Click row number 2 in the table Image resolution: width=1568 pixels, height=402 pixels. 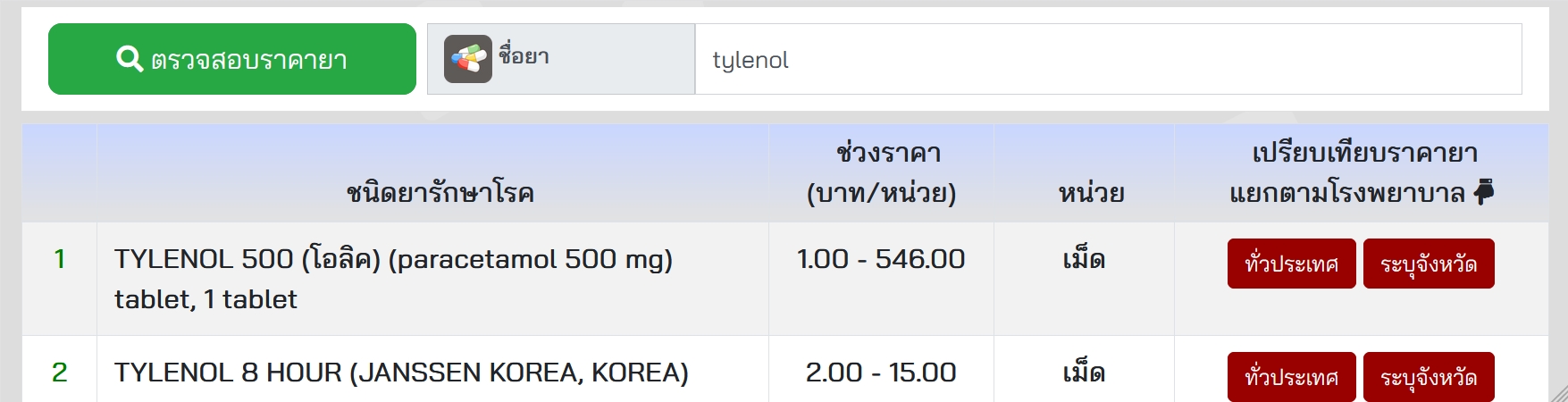click(59, 373)
